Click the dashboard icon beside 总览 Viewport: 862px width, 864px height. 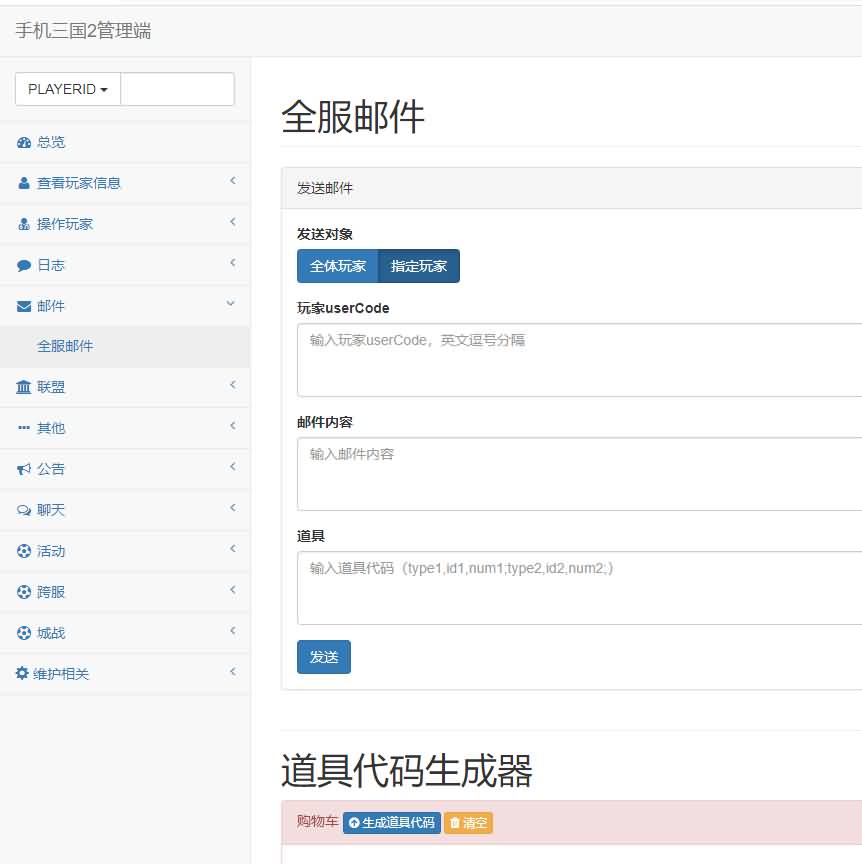coord(24,143)
